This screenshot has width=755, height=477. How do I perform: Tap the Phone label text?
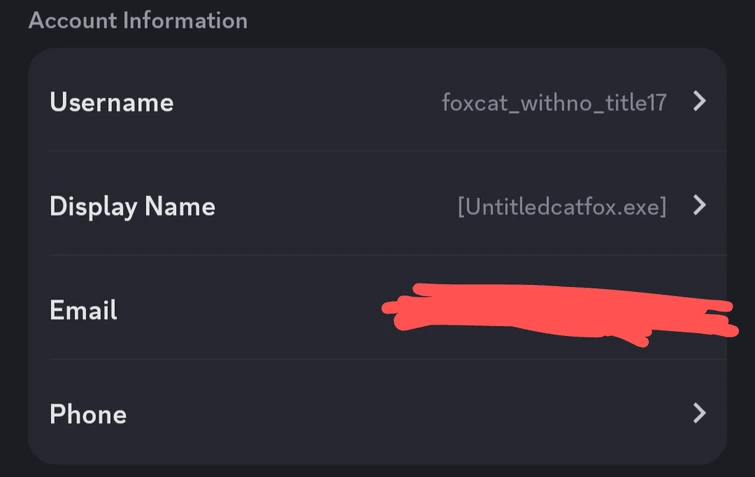tap(88, 414)
